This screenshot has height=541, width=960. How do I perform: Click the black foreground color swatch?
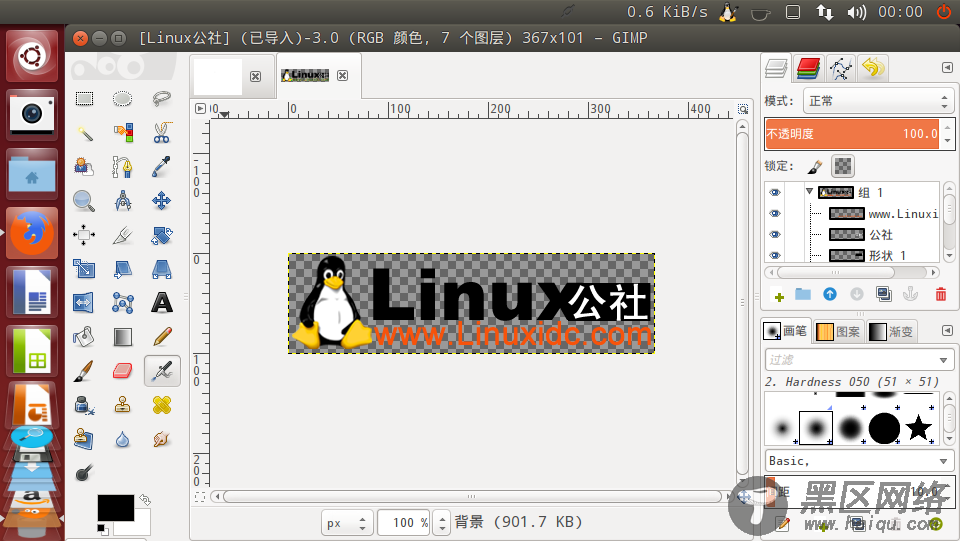point(115,507)
